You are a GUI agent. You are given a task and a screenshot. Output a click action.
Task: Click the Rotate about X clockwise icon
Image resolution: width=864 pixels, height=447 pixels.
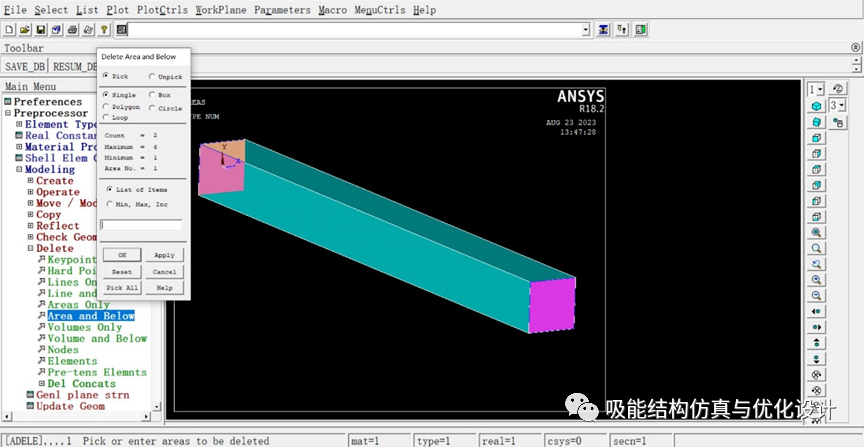click(x=817, y=375)
